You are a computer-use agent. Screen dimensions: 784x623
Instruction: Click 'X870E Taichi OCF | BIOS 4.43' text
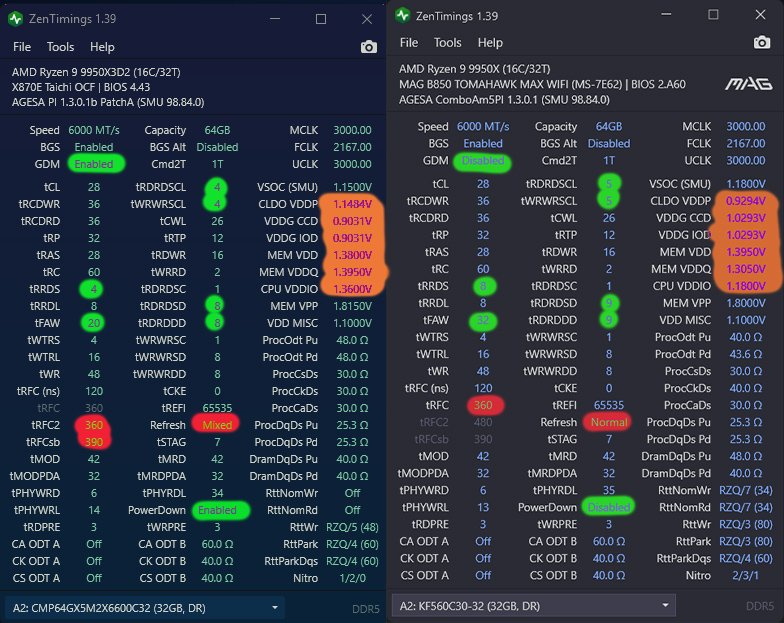(x=81, y=87)
